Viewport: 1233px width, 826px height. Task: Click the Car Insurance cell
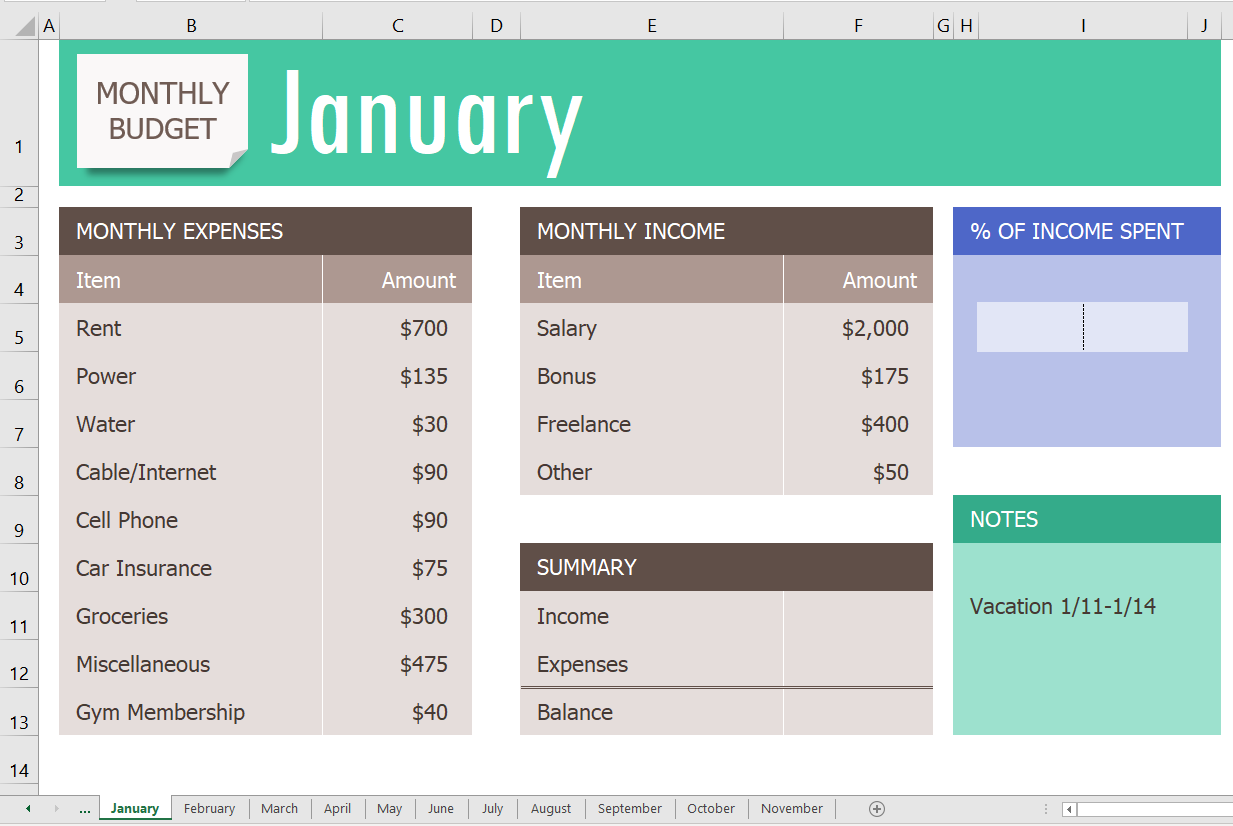tap(191, 568)
